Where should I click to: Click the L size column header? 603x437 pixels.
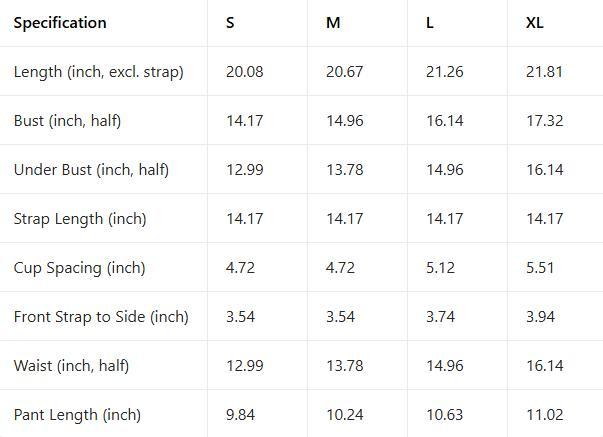click(430, 23)
